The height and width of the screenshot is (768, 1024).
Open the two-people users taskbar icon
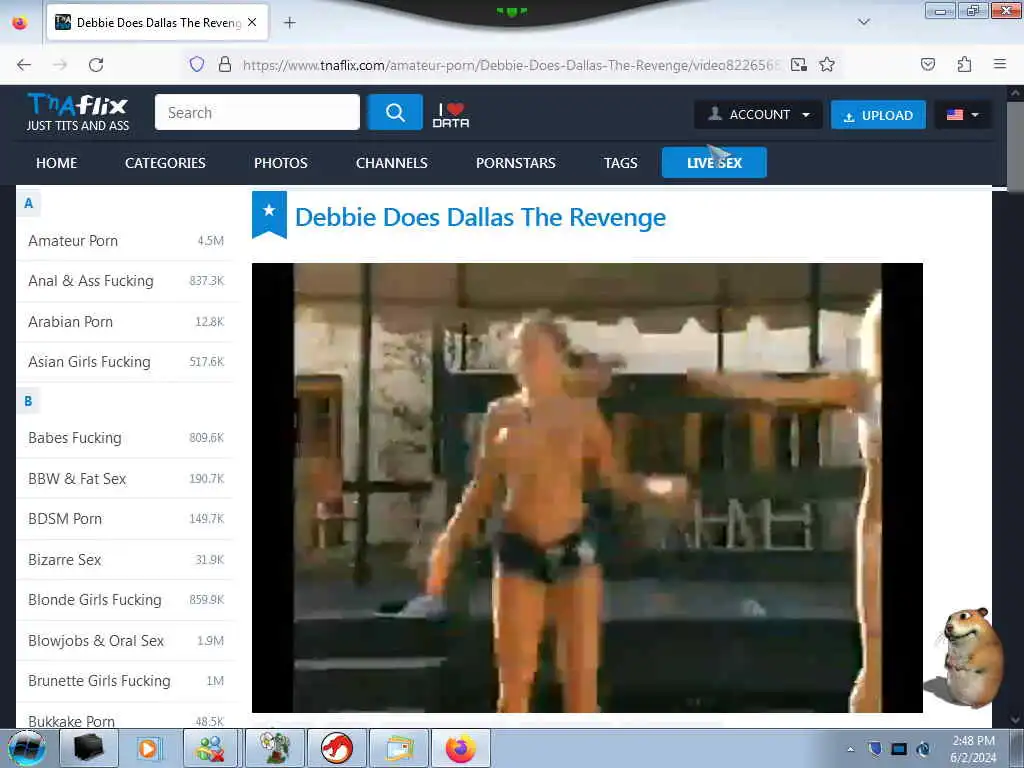point(210,748)
